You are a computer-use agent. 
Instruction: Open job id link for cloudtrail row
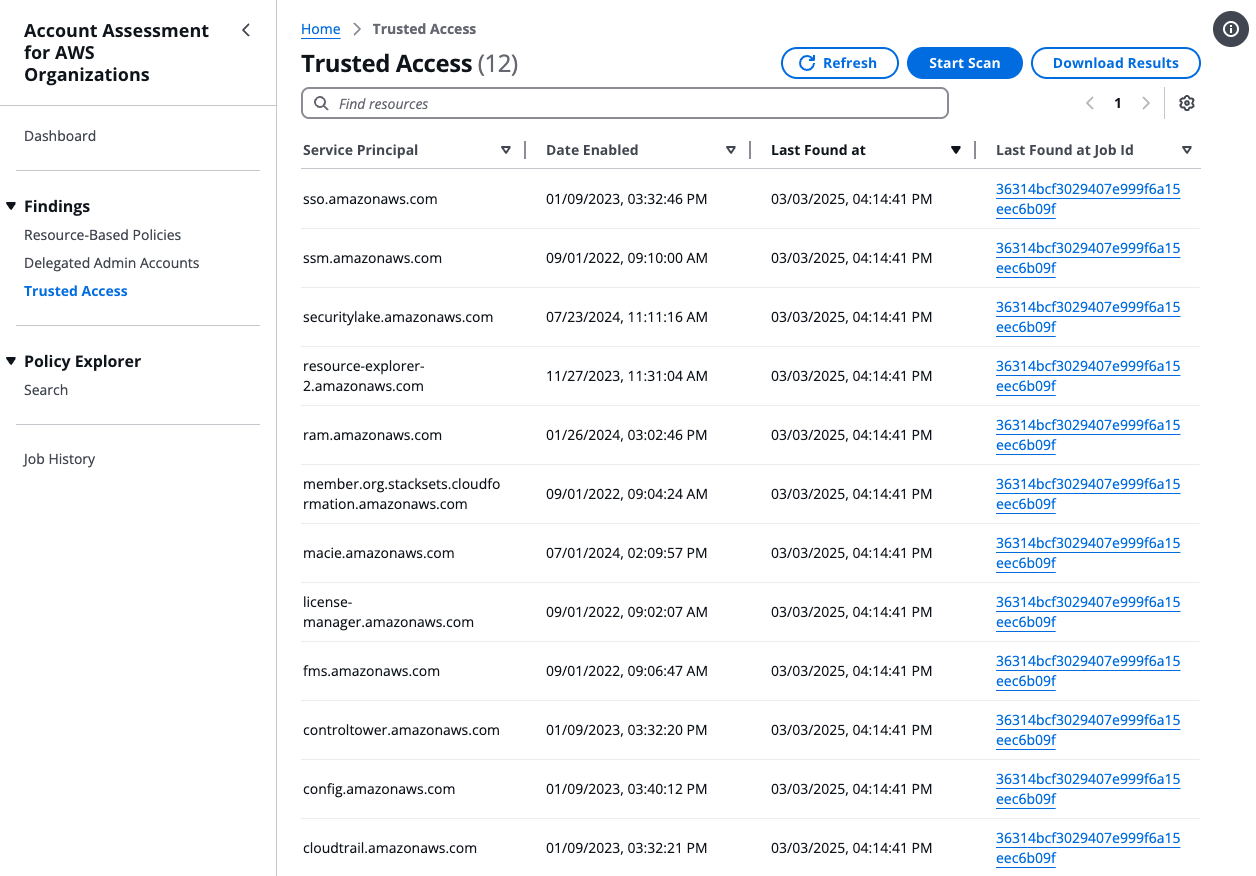tap(1088, 848)
